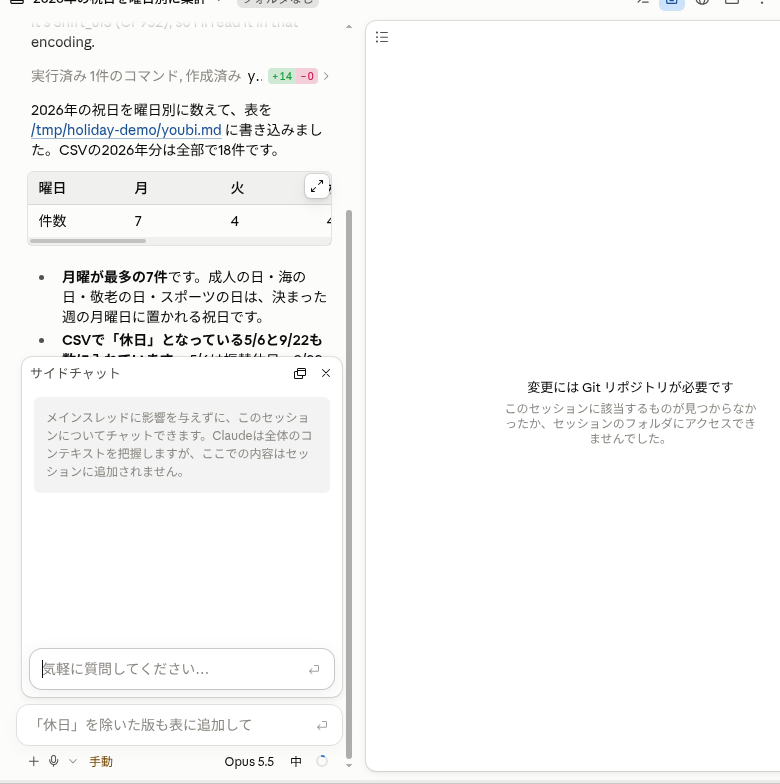Click the scroll-up arrow of chat scrollbar
The height and width of the screenshot is (784, 780).
tap(349, 26)
